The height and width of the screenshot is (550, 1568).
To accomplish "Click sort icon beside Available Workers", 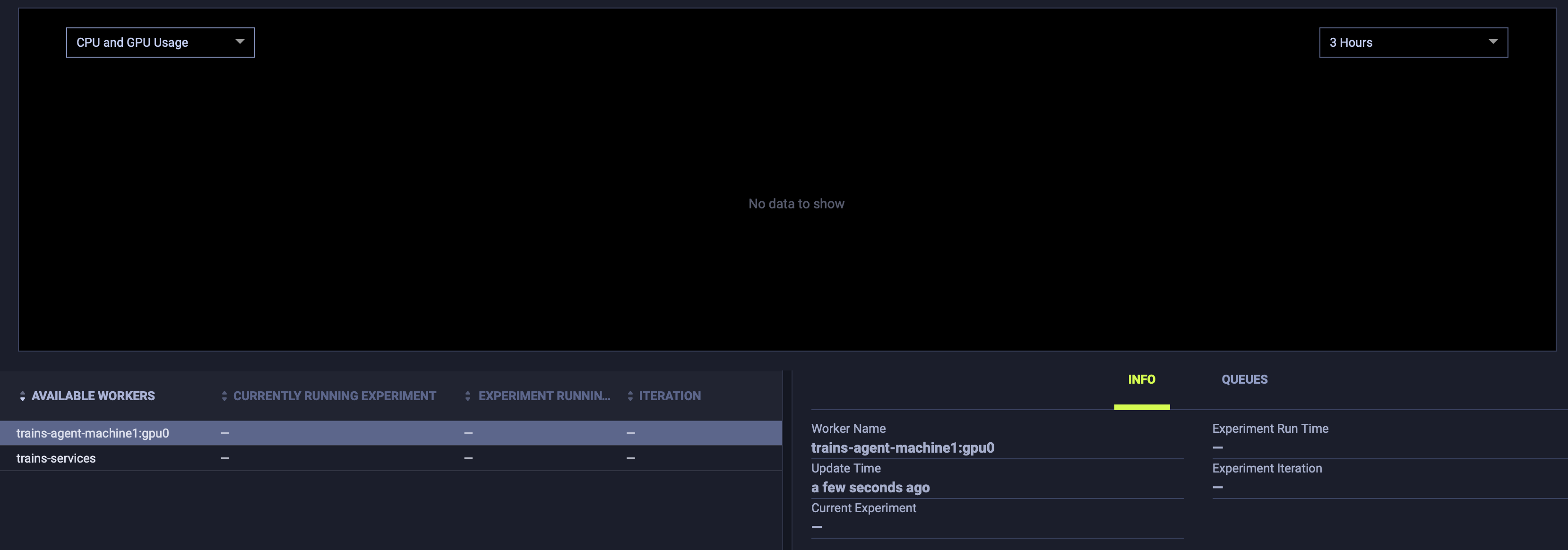I will pyautogui.click(x=23, y=396).
